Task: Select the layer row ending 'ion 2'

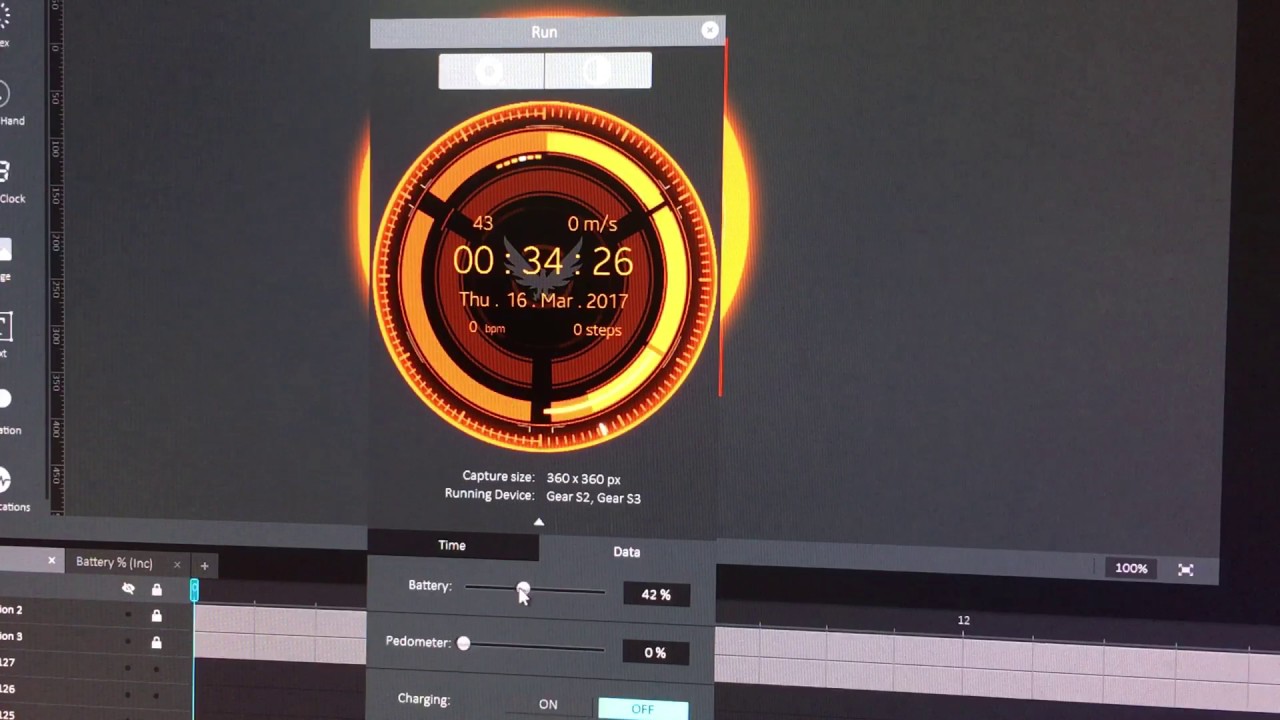Action: point(96,613)
